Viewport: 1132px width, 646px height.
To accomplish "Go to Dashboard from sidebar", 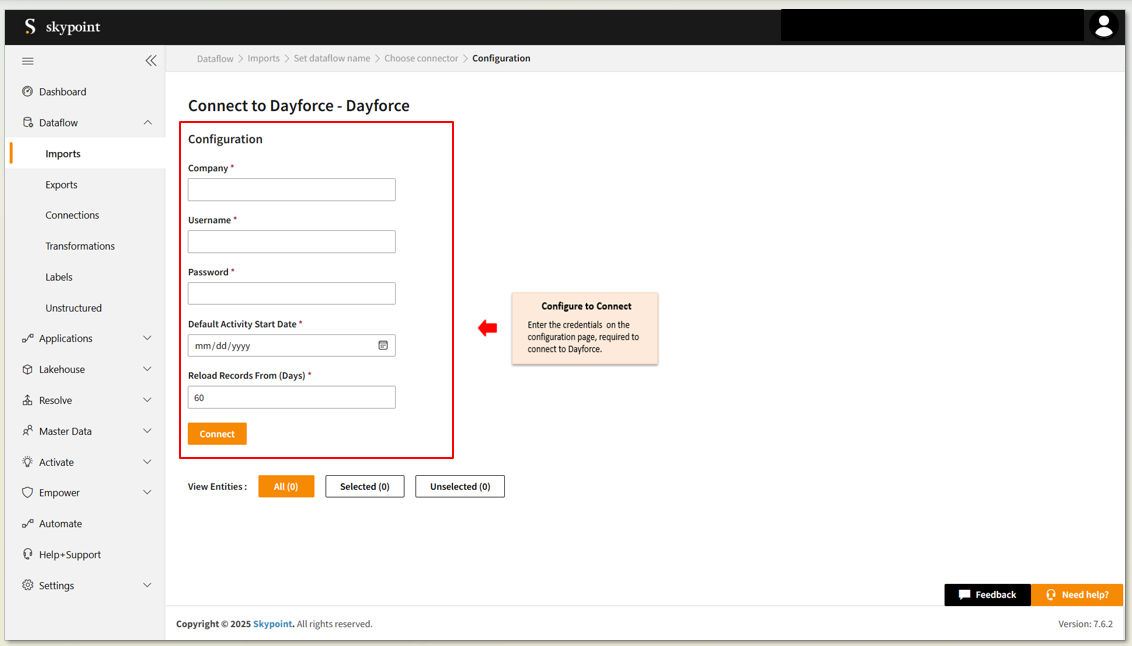I will (63, 92).
